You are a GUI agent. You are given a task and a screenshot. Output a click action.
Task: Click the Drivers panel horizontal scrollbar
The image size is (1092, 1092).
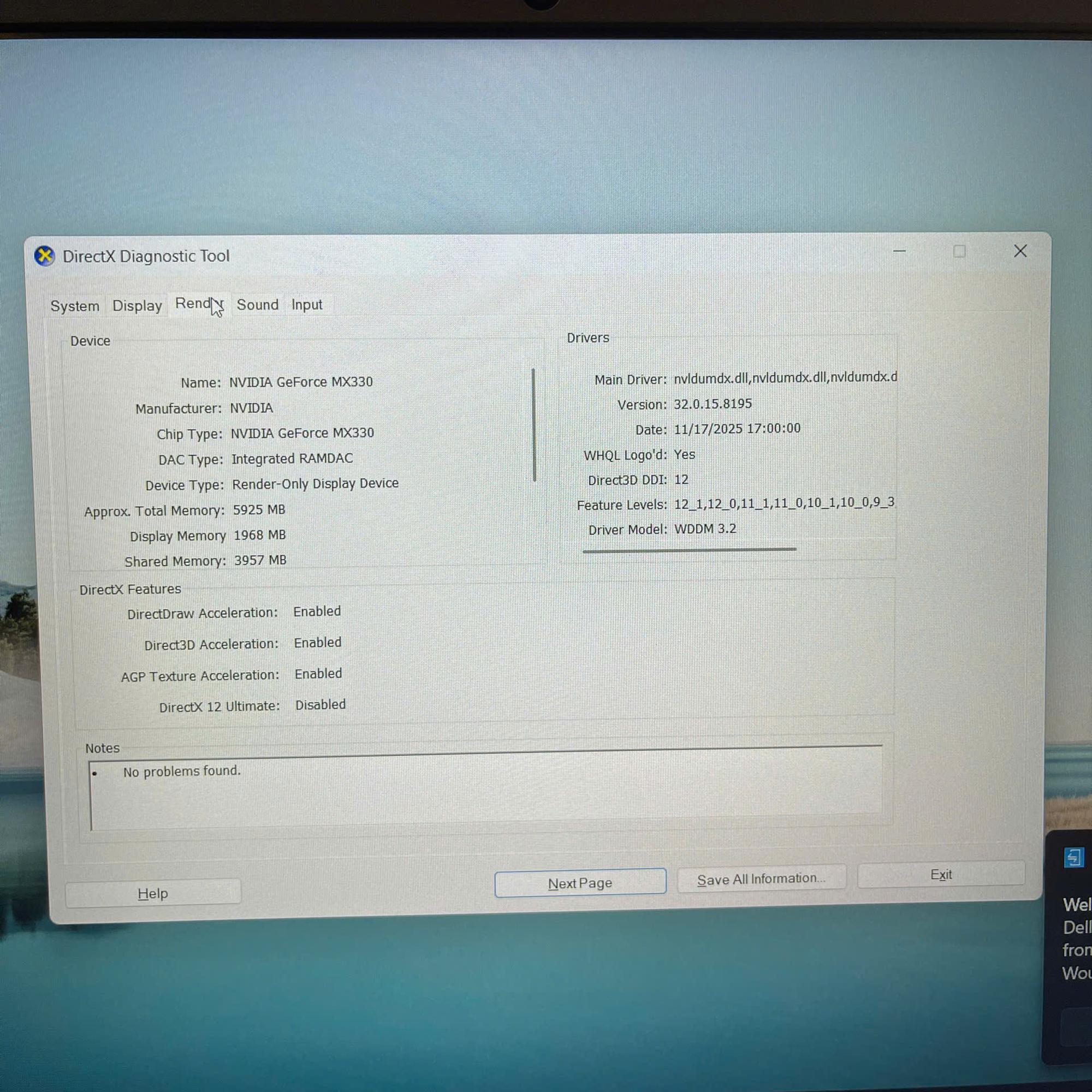coord(690,549)
